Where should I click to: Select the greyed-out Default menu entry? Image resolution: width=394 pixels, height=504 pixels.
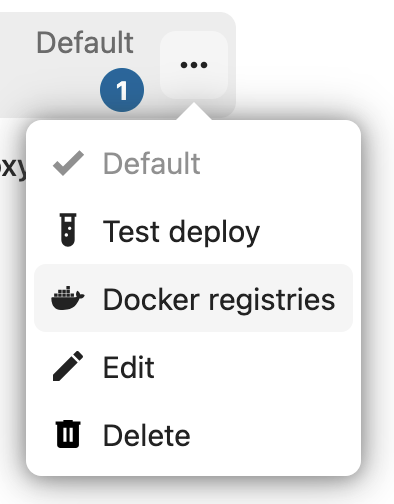tap(193, 163)
